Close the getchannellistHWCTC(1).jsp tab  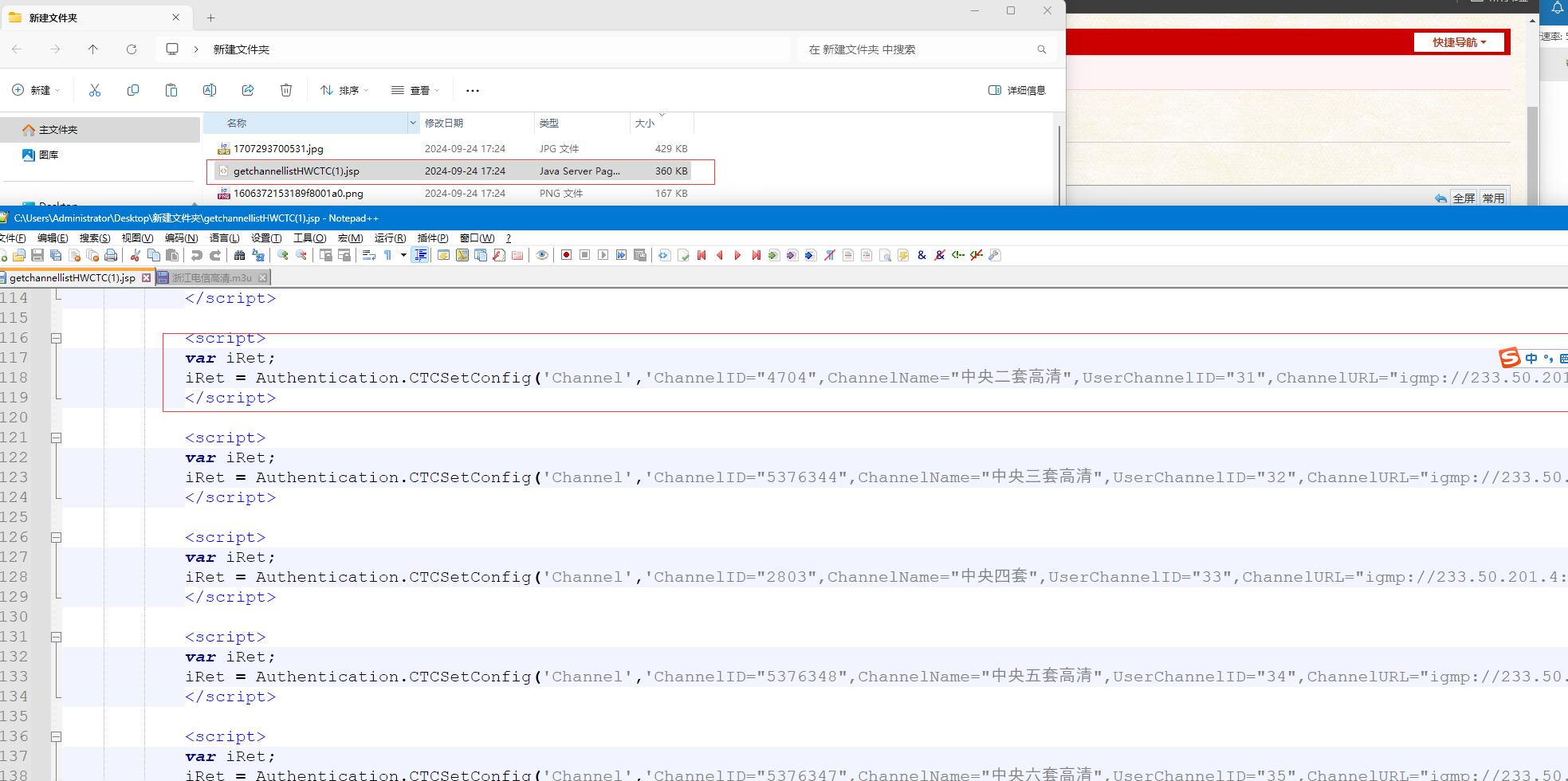[x=146, y=277]
